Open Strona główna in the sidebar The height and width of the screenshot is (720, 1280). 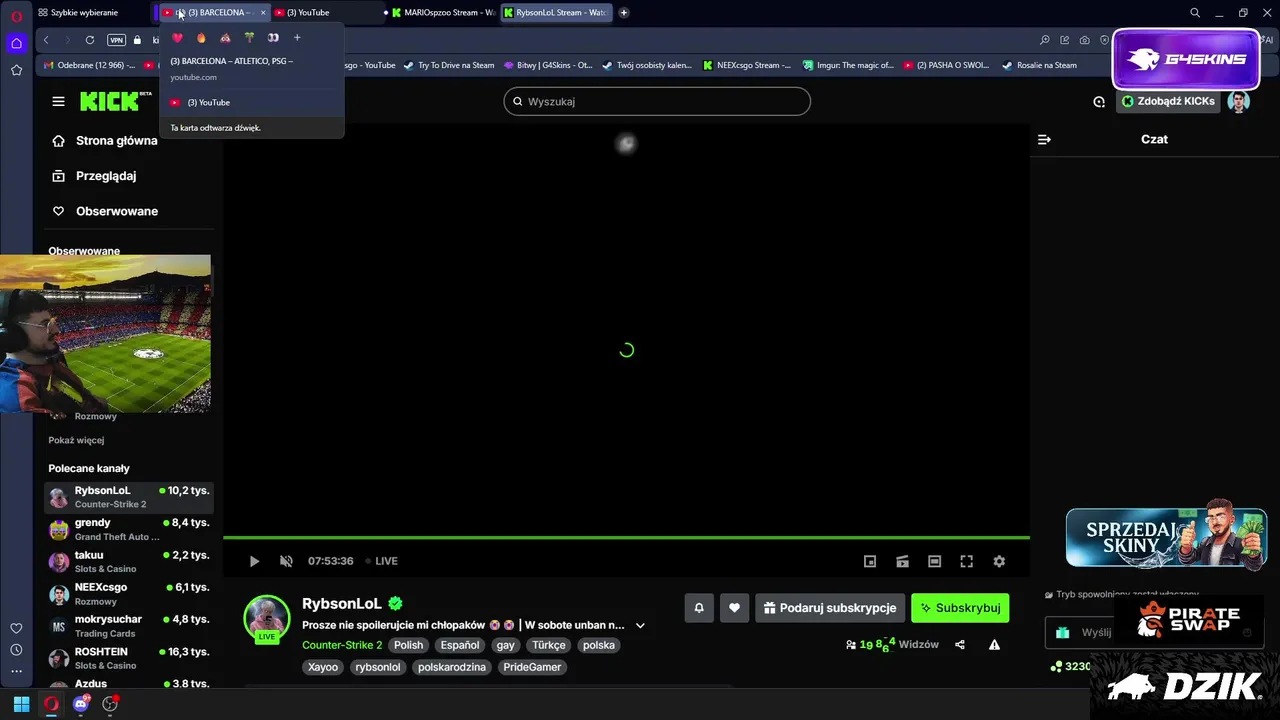(x=105, y=141)
